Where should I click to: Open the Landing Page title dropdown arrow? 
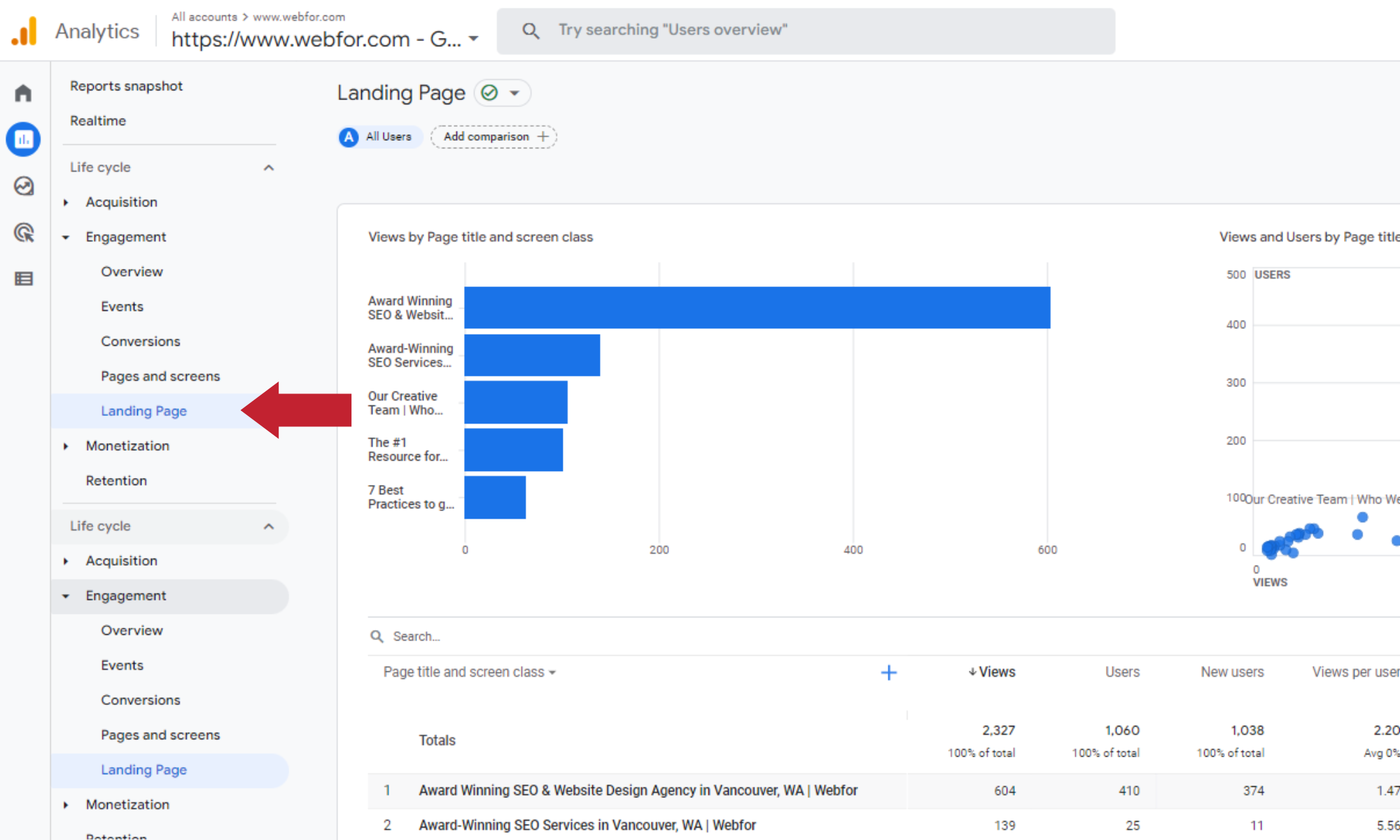pos(514,93)
